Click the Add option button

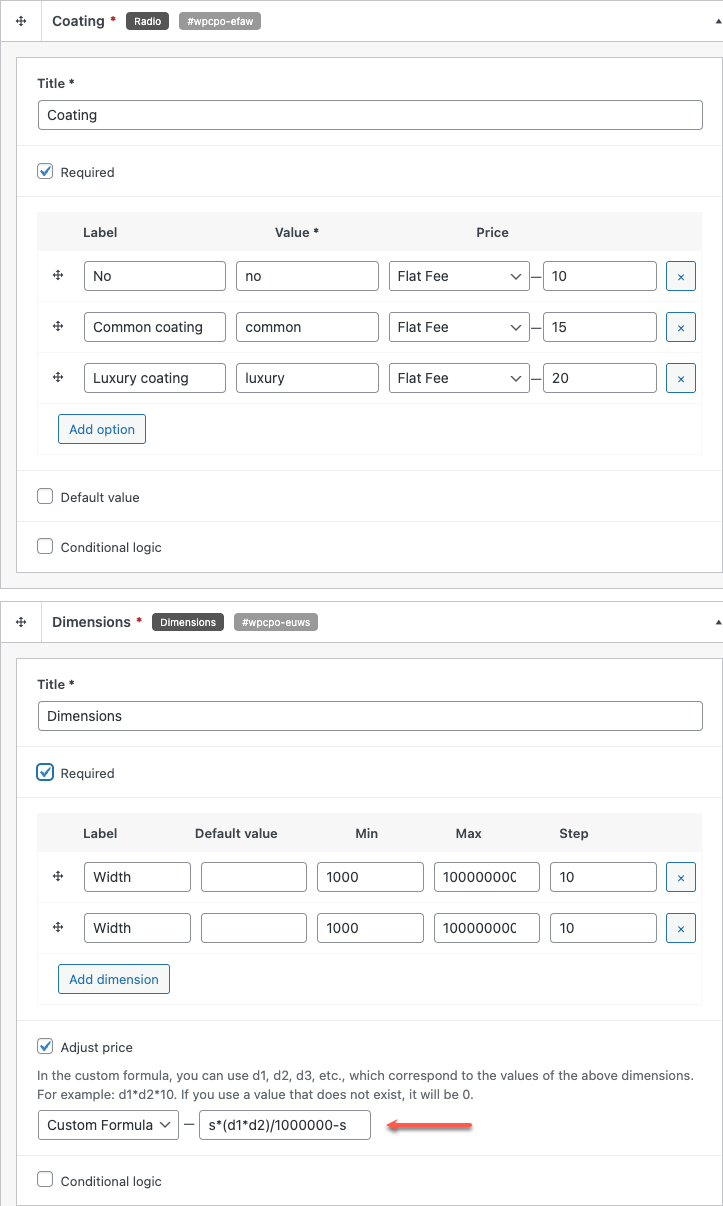(102, 429)
